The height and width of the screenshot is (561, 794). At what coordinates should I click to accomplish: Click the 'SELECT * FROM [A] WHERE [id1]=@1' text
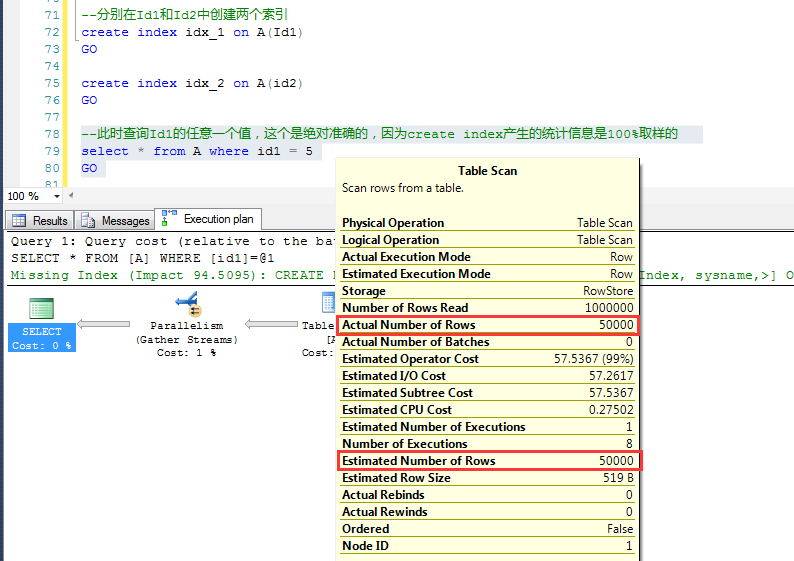(143, 258)
